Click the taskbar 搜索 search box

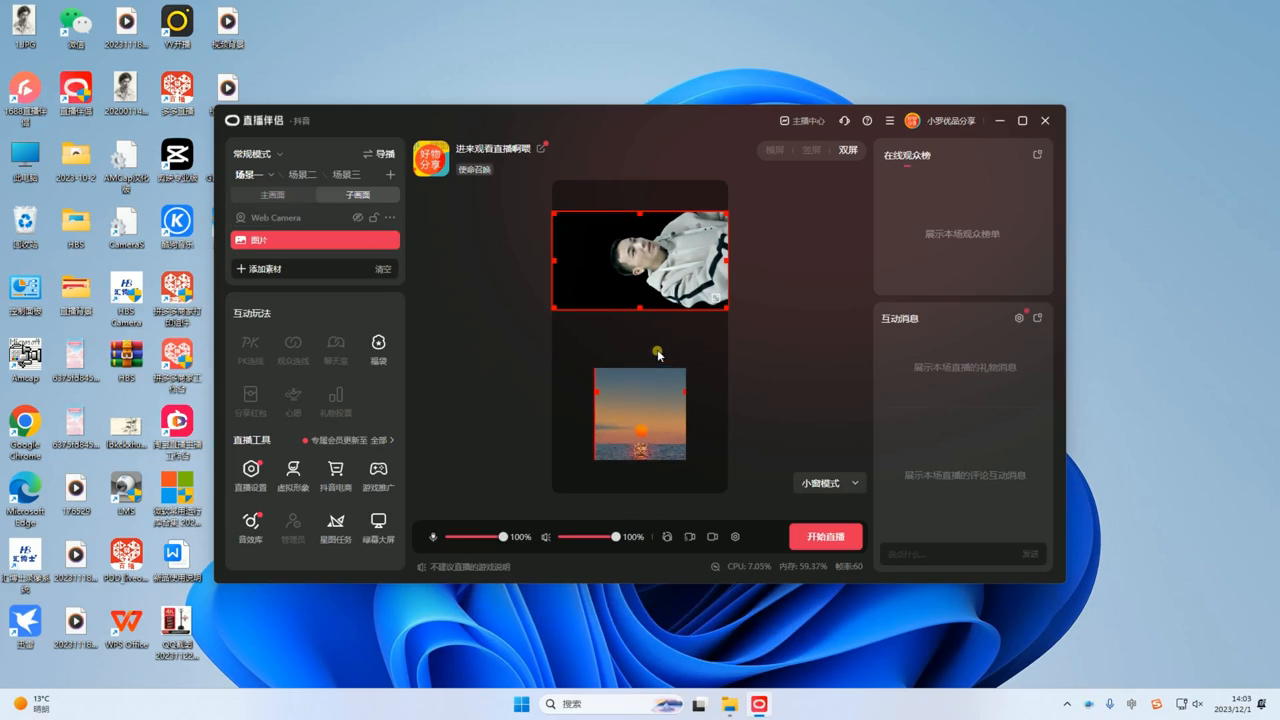coord(613,704)
